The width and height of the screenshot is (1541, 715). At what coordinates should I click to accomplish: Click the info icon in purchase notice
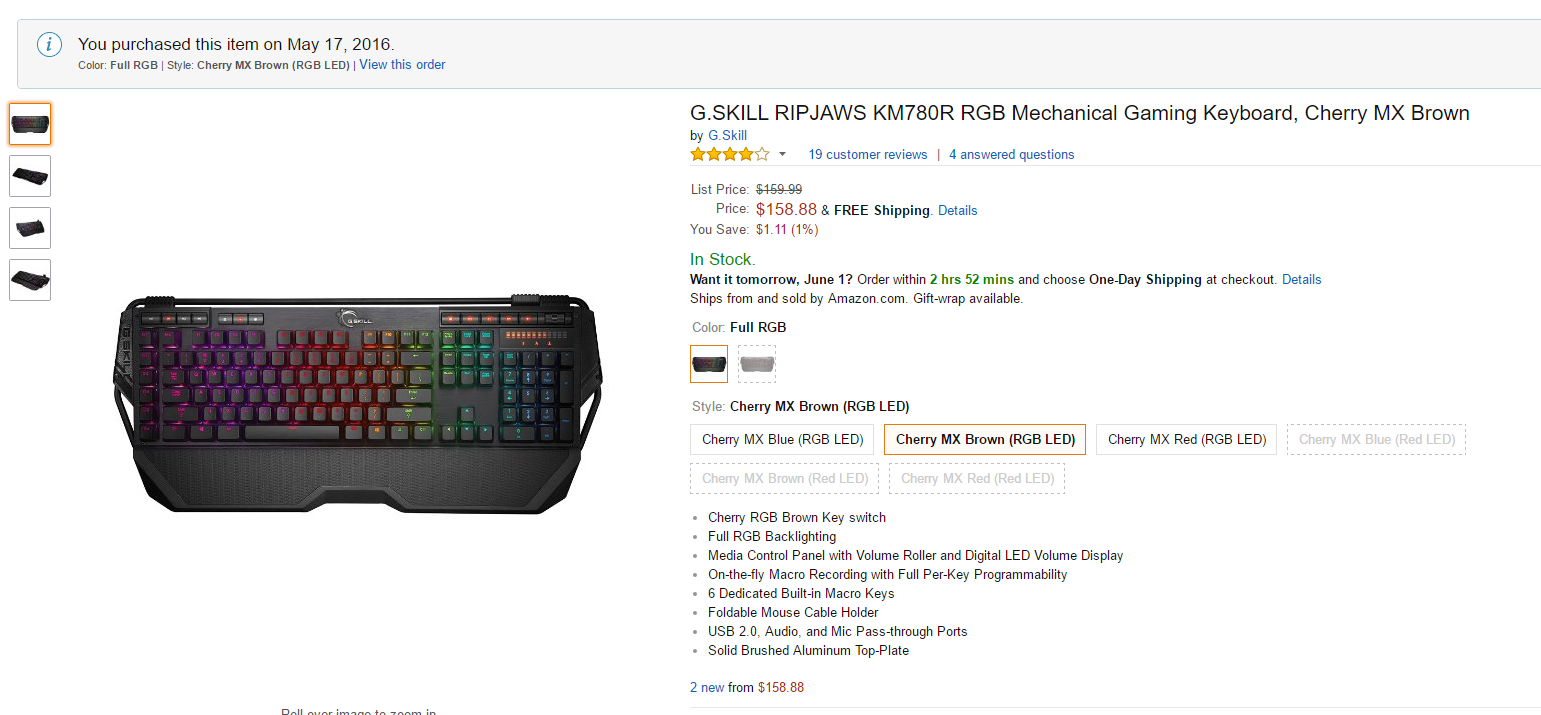50,45
